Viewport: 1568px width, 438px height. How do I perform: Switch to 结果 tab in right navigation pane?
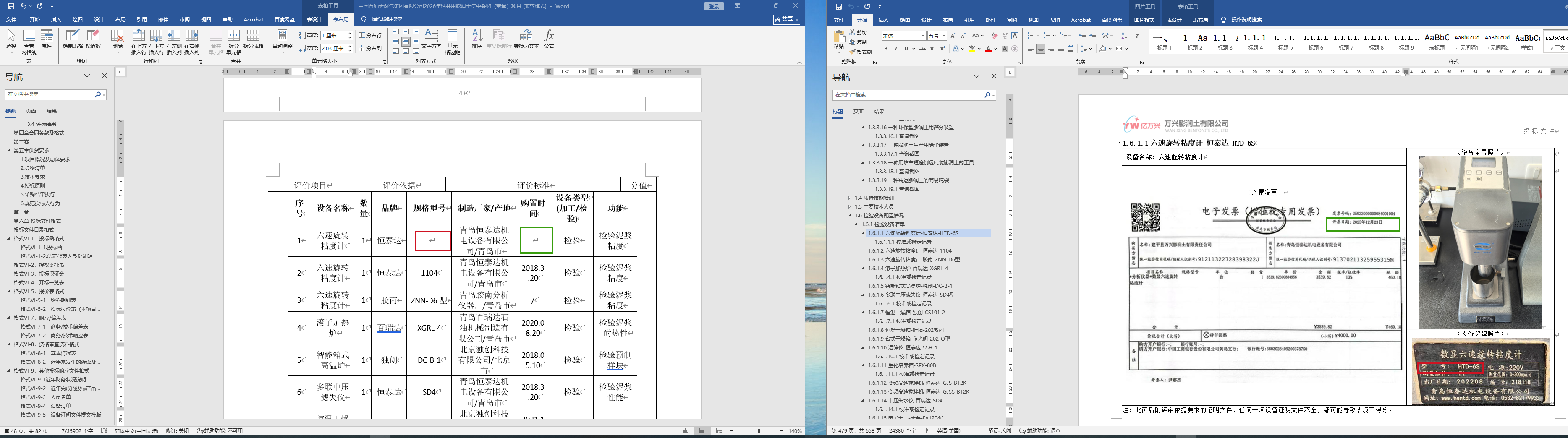(879, 111)
